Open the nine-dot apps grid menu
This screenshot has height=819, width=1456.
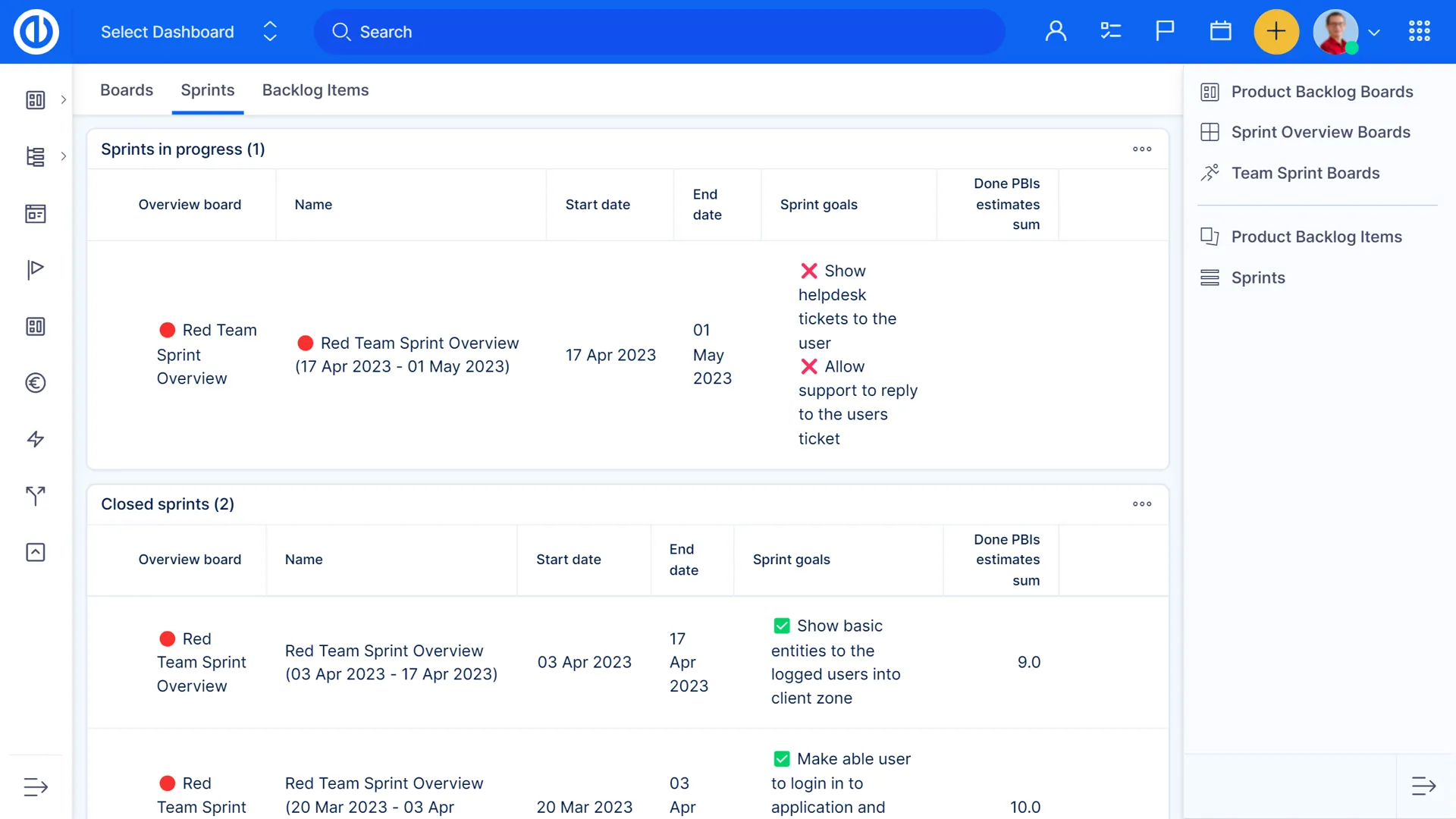click(x=1419, y=32)
